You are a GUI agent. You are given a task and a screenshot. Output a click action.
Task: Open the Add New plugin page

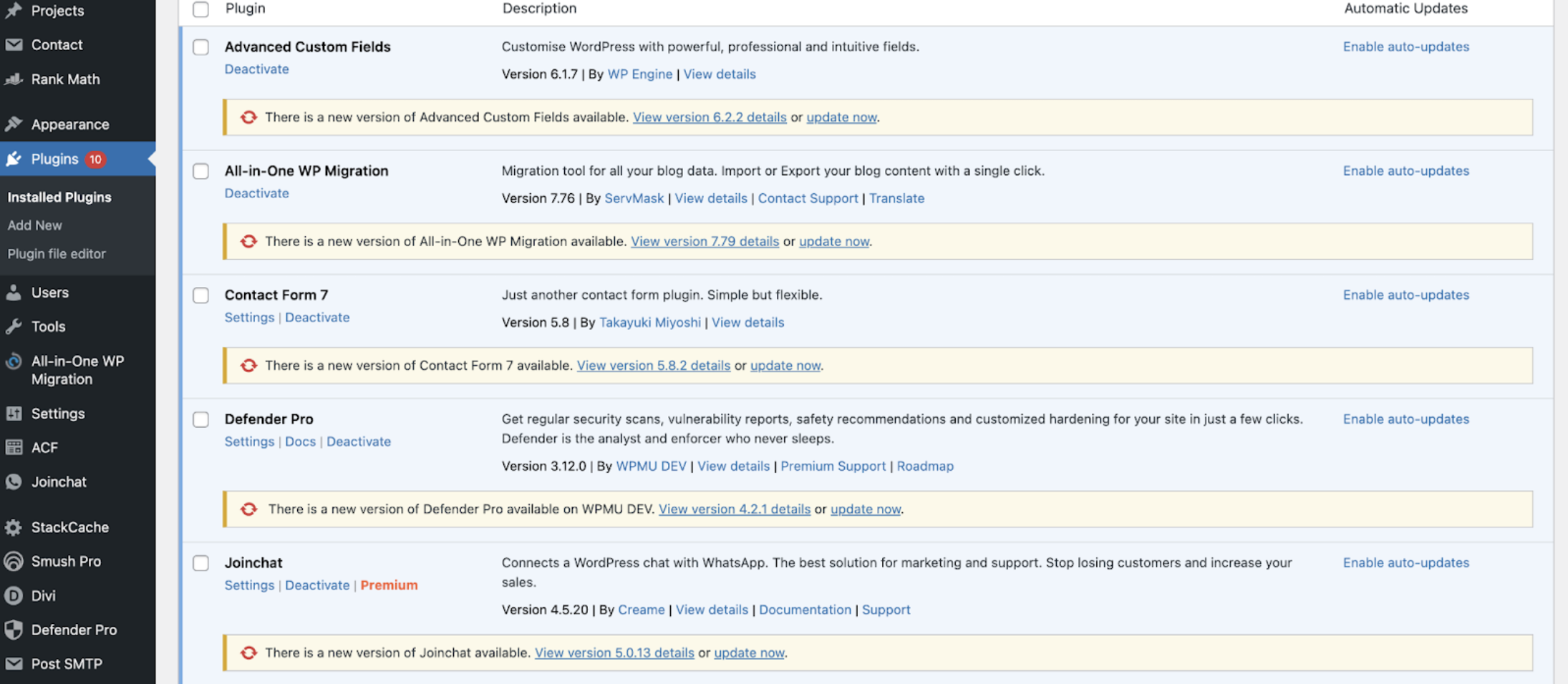(34, 225)
